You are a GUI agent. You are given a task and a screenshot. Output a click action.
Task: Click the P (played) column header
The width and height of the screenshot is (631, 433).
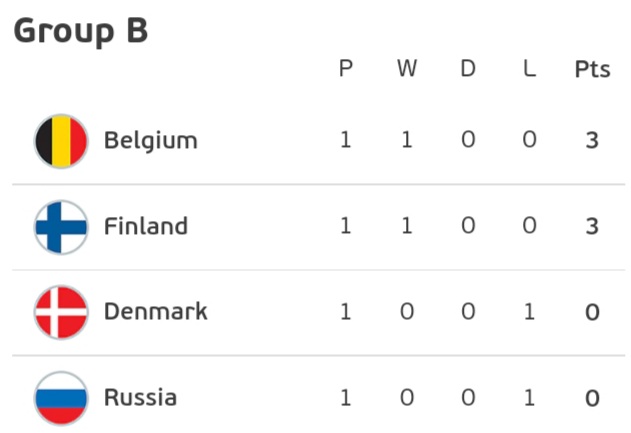pyautogui.click(x=346, y=70)
